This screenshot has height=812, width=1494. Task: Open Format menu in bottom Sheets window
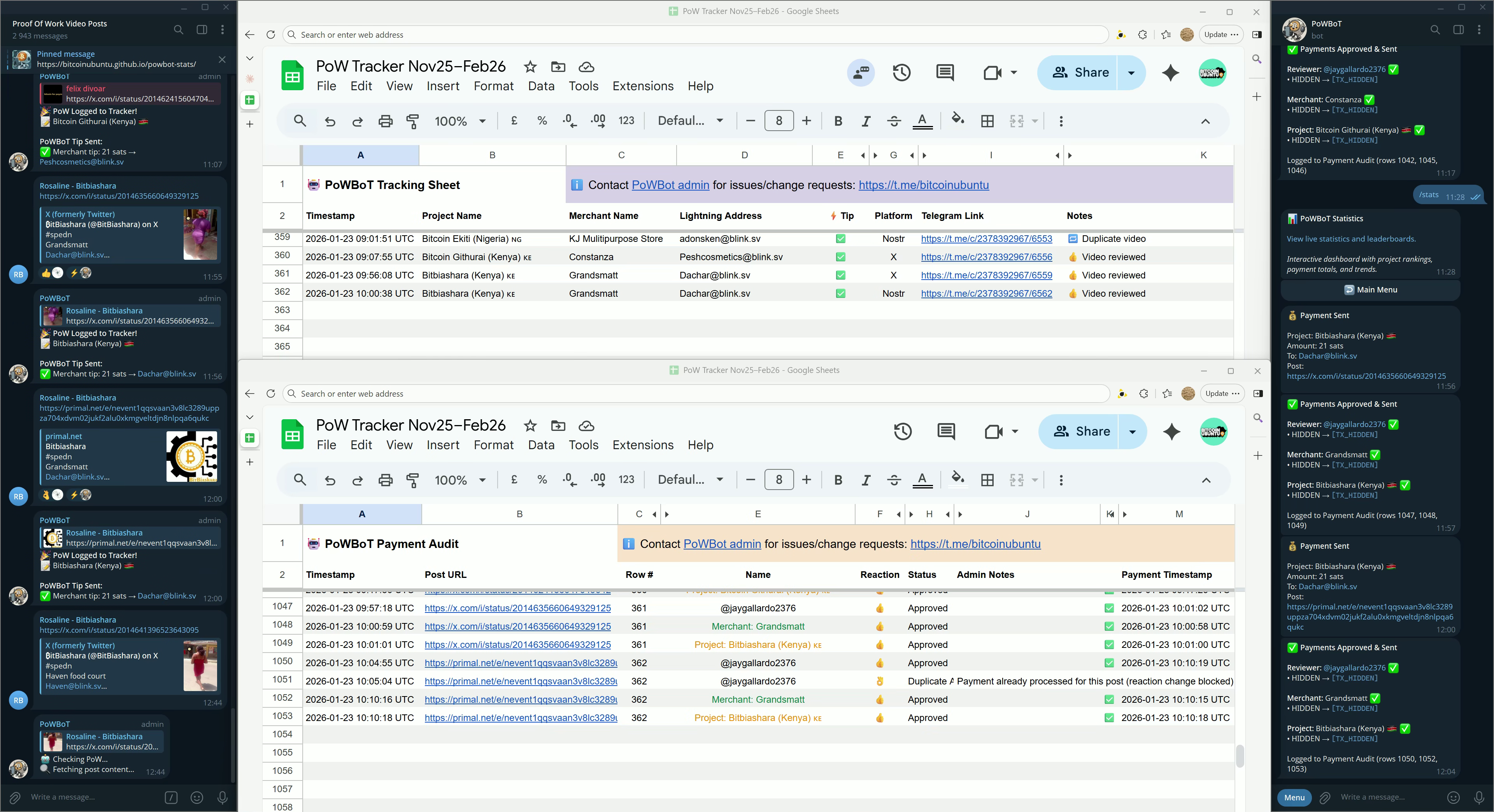pos(494,445)
